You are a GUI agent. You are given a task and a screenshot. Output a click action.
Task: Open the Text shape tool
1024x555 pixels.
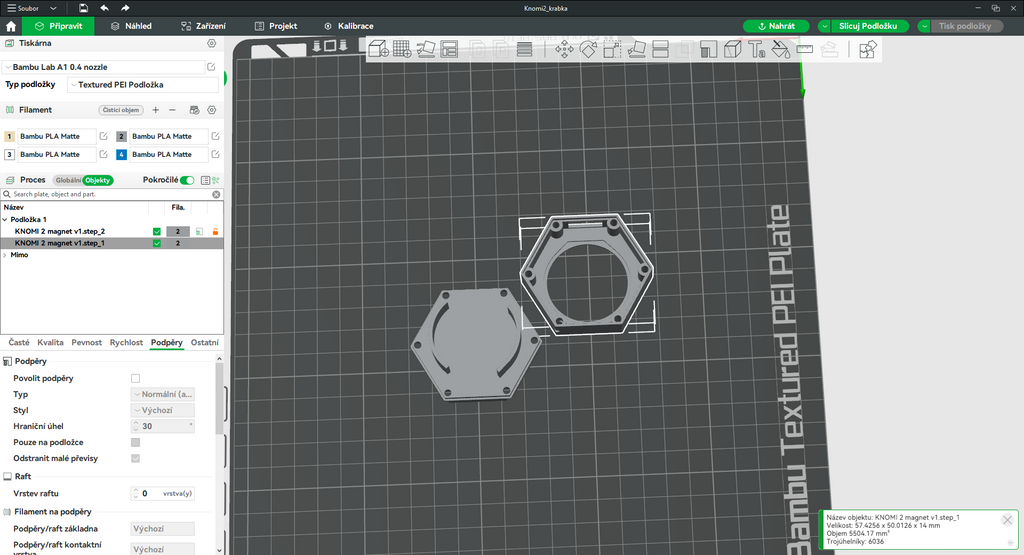[x=756, y=50]
